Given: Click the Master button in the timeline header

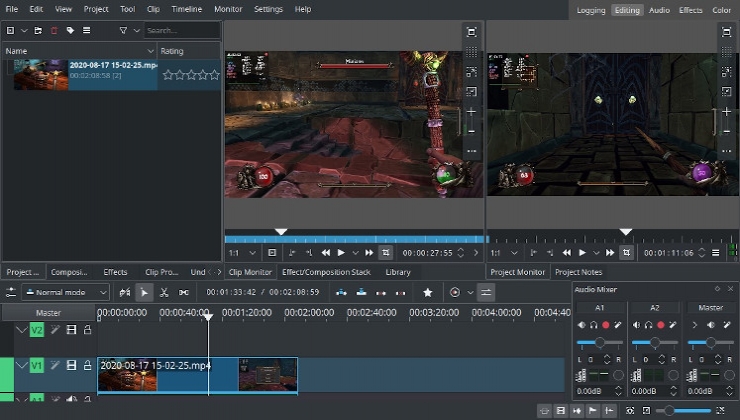Looking at the screenshot, I should tap(48, 313).
